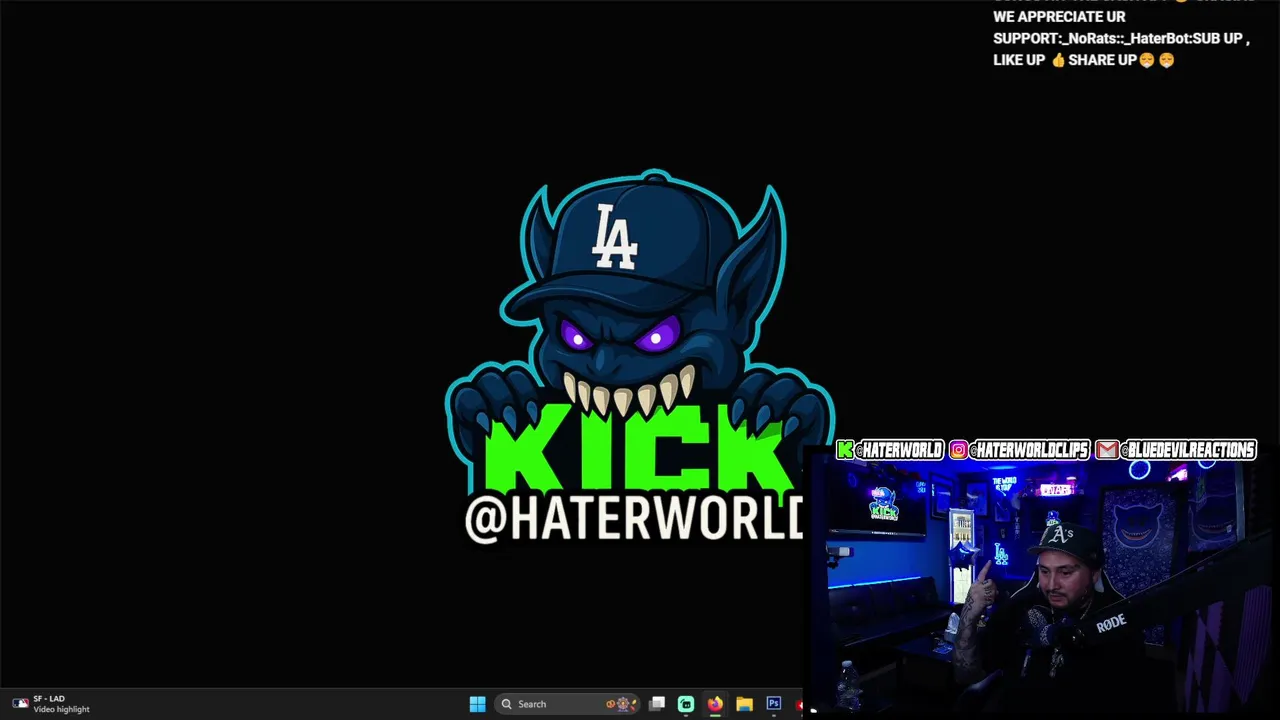Launch Photoshop from the taskbar
This screenshot has height=720, width=1280.
[773, 704]
